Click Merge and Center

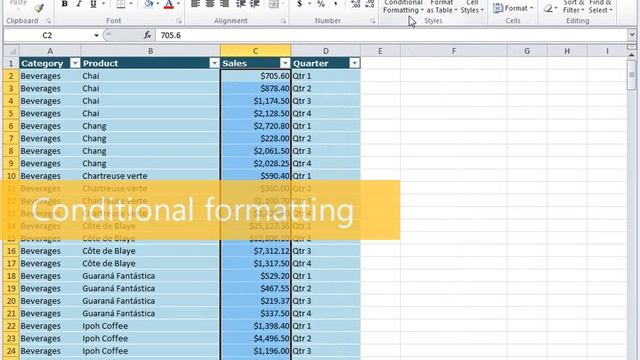(x=274, y=4)
